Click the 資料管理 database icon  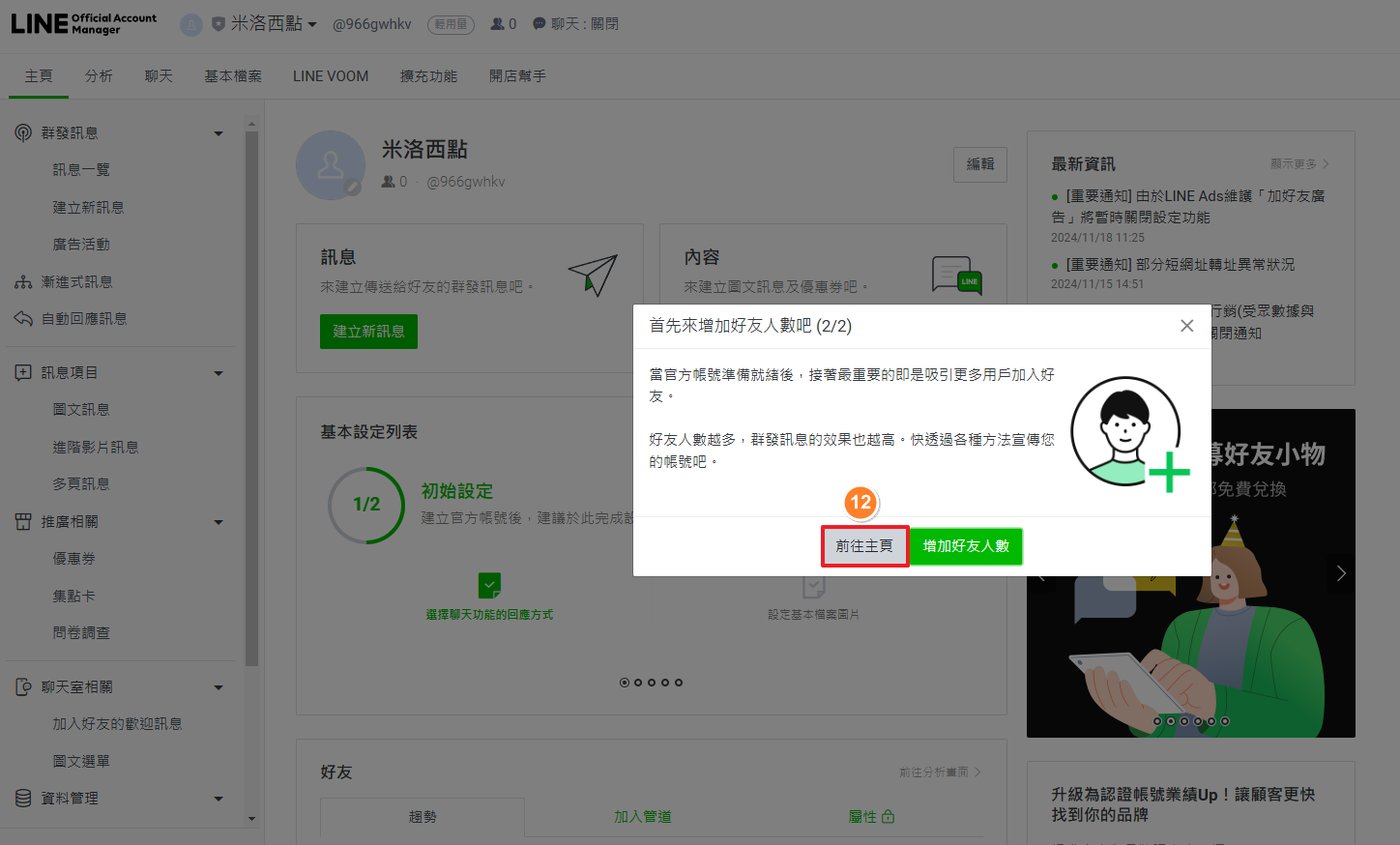pos(23,799)
